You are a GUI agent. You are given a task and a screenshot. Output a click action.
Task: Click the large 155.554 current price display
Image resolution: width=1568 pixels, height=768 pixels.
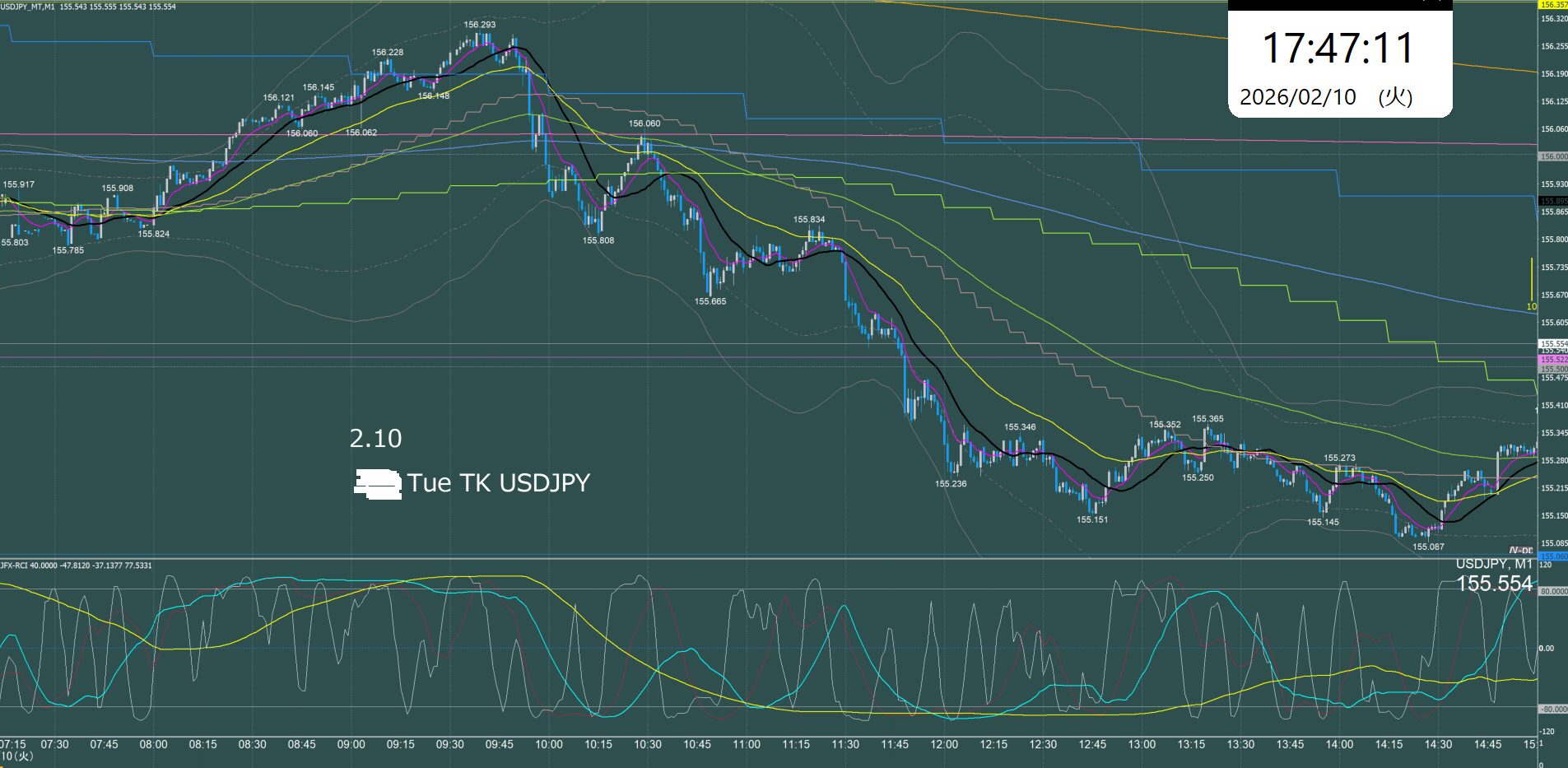pos(1494,584)
